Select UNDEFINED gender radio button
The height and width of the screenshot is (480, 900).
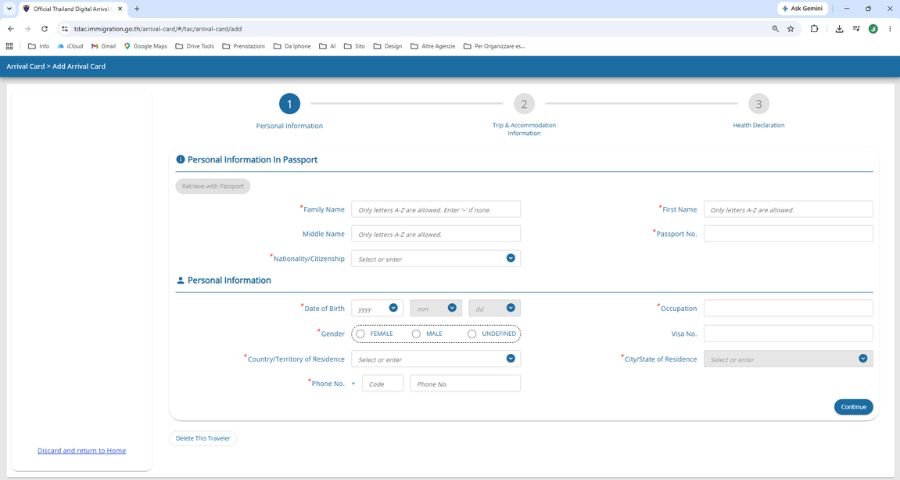472,334
